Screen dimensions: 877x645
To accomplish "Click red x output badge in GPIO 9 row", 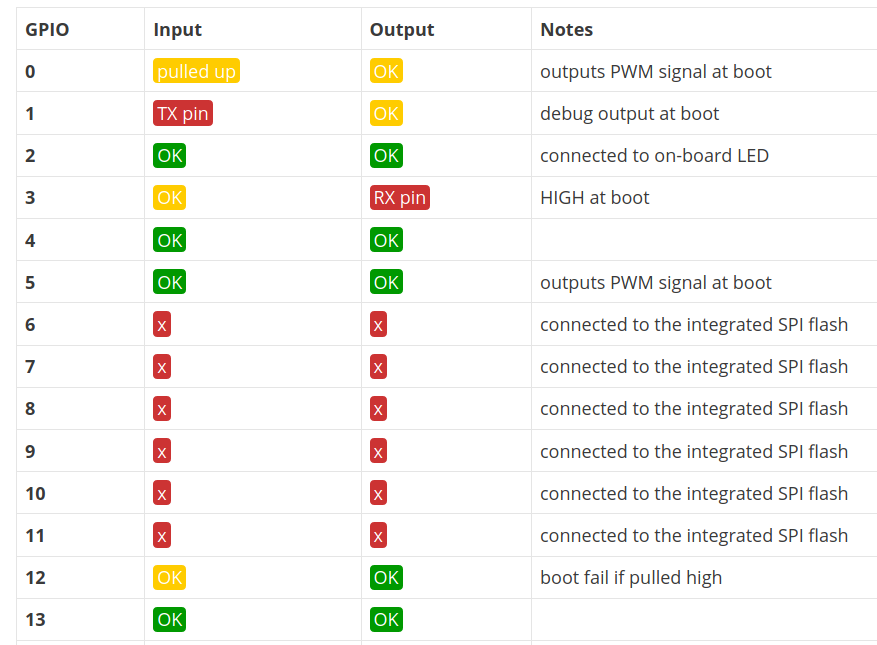I will pos(378,452).
